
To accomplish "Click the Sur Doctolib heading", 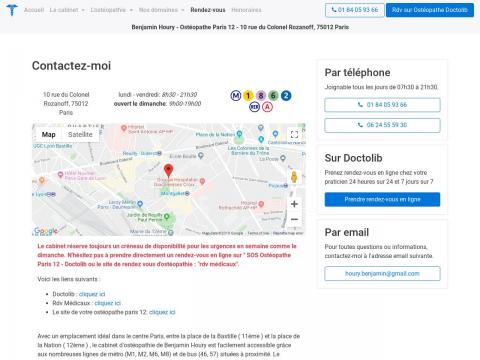I will 353,158.
